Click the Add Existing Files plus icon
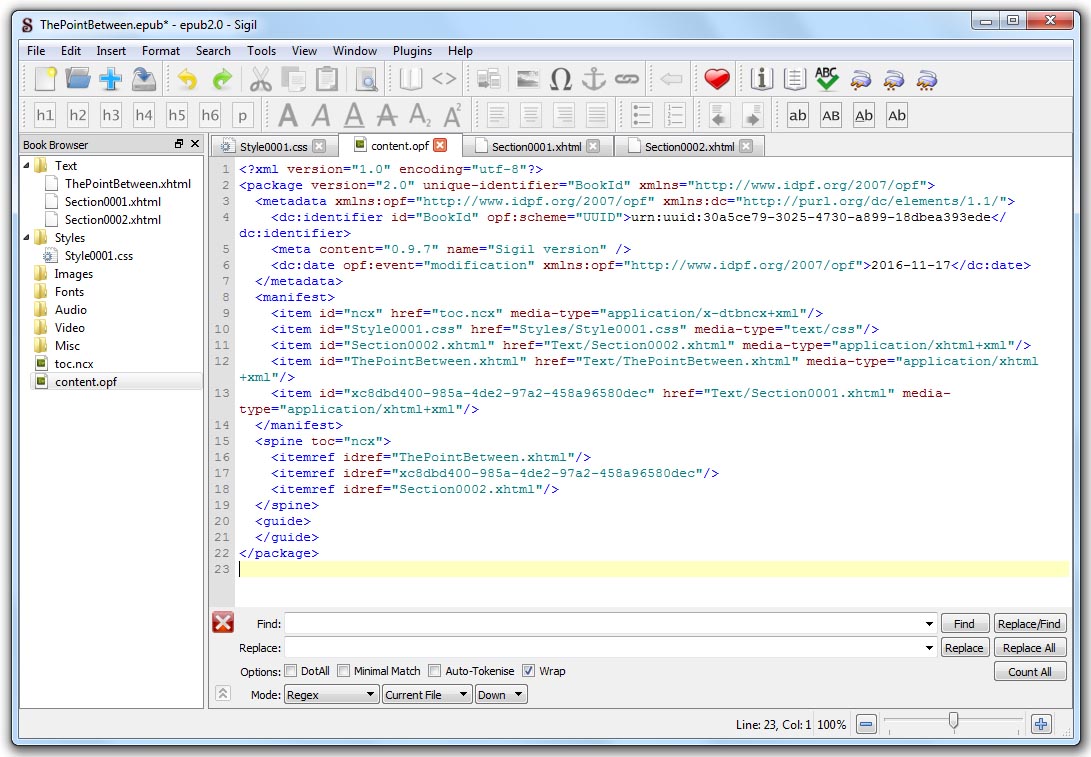Viewport: 1091px width, 757px height. 110,79
